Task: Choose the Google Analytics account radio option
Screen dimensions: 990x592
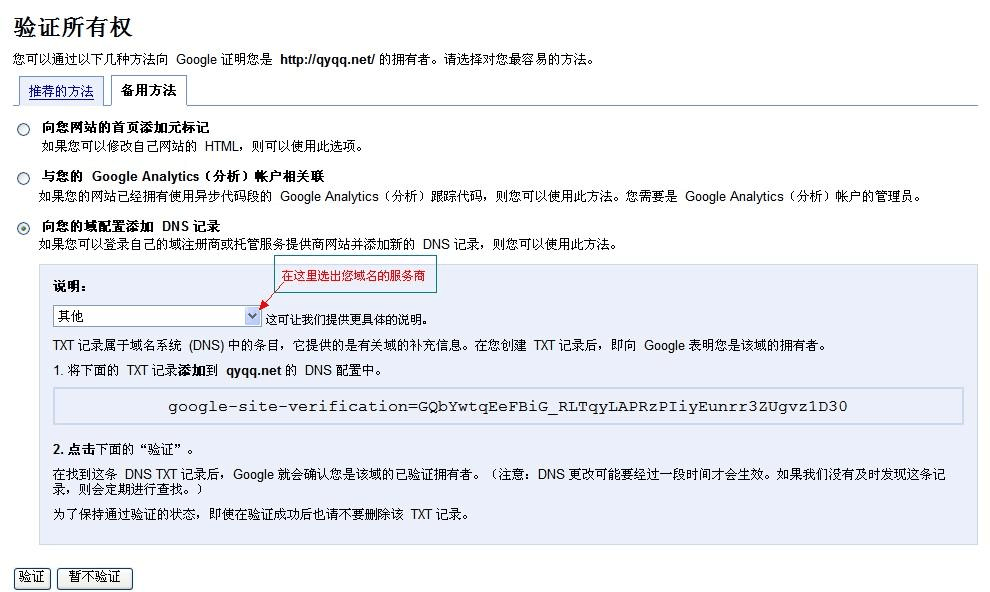Action: [x=23, y=178]
